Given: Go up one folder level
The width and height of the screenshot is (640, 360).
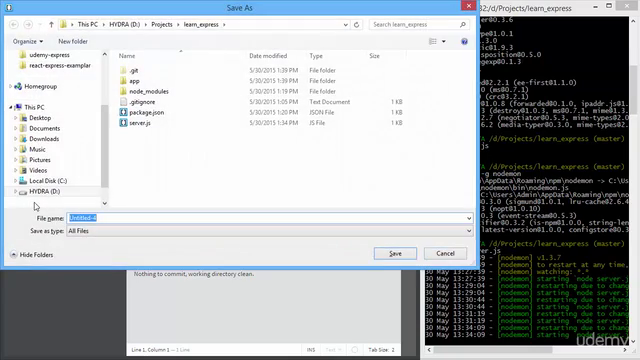Looking at the screenshot, I should (51, 24).
